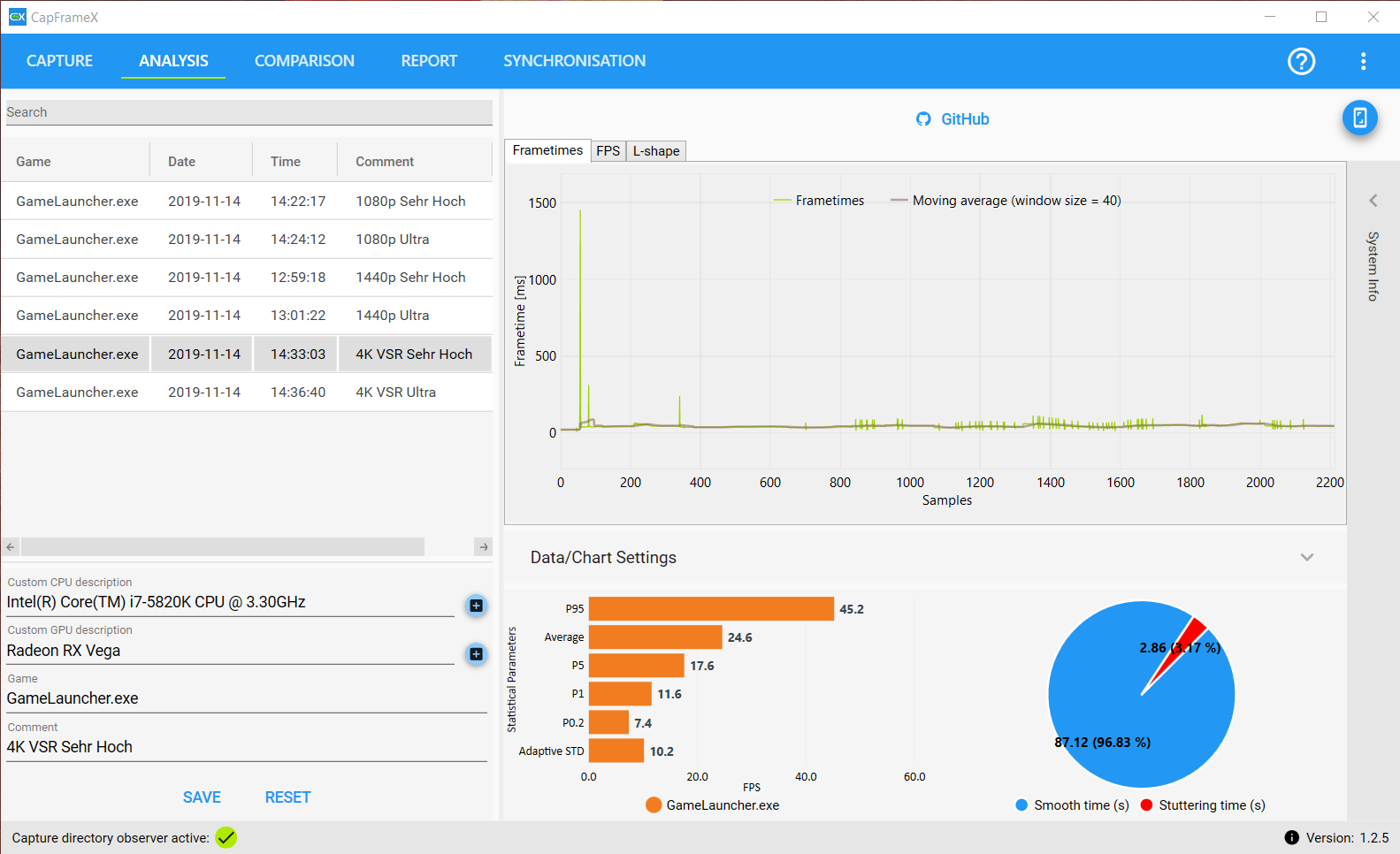Click the SAVE button
Screen dimensions: 1400x854
point(202,797)
